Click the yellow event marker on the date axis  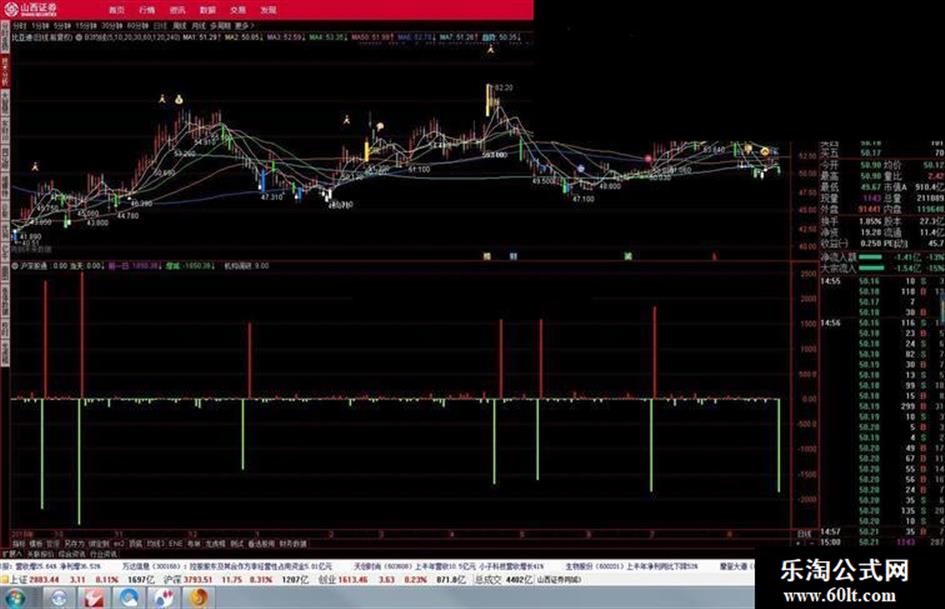pos(487,256)
